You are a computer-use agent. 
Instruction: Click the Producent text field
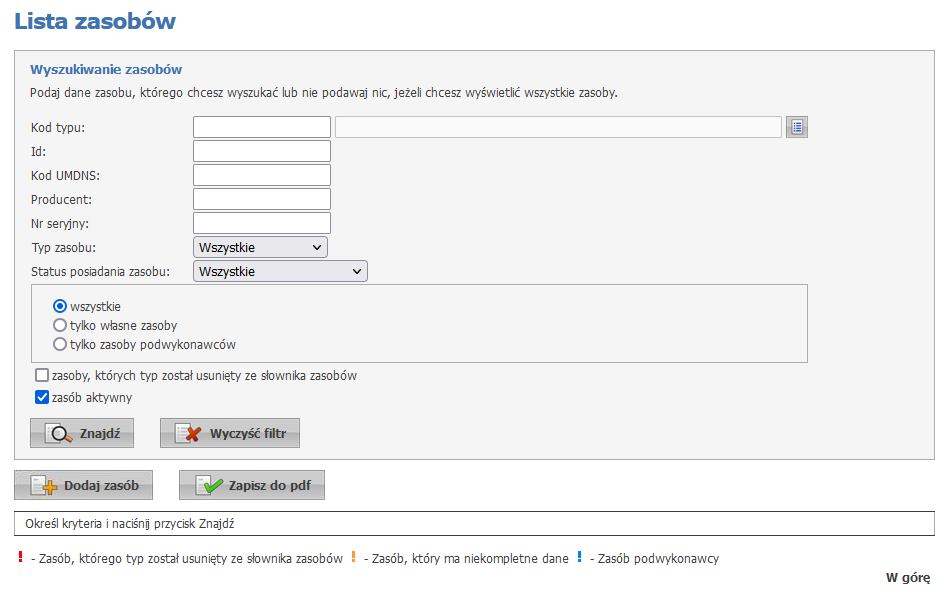coord(262,199)
